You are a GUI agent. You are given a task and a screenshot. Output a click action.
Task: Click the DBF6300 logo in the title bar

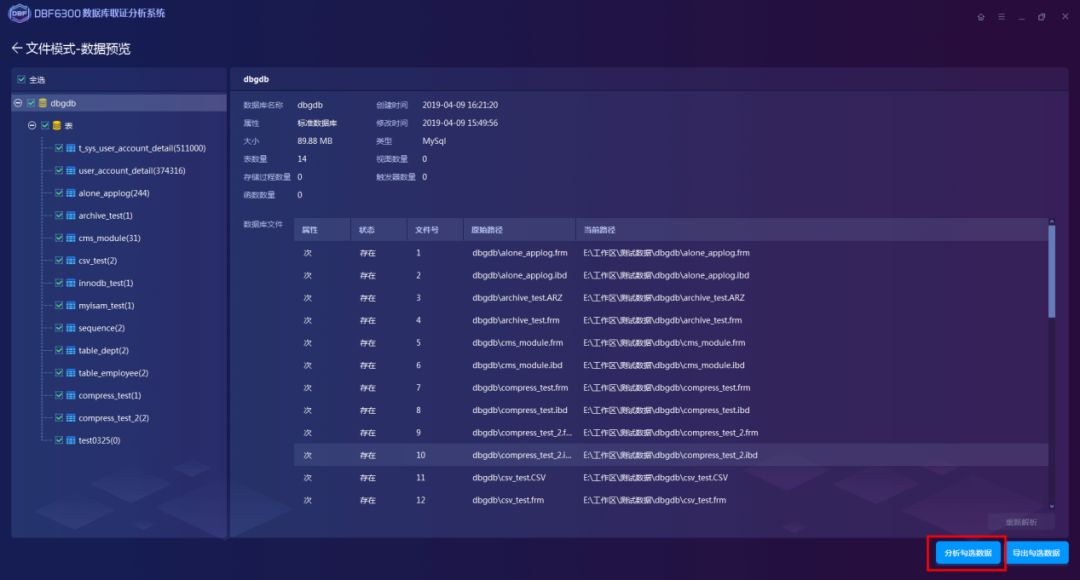[x=19, y=13]
